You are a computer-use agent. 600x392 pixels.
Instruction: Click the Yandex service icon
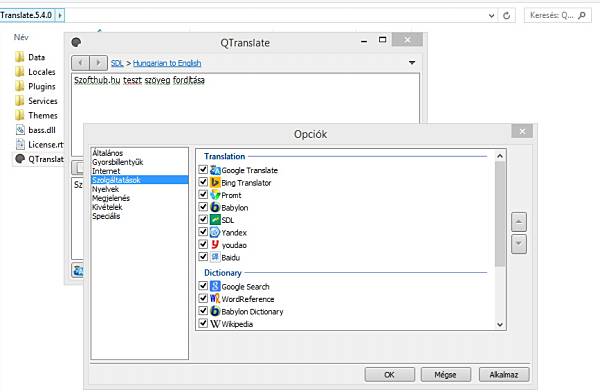coord(215,232)
